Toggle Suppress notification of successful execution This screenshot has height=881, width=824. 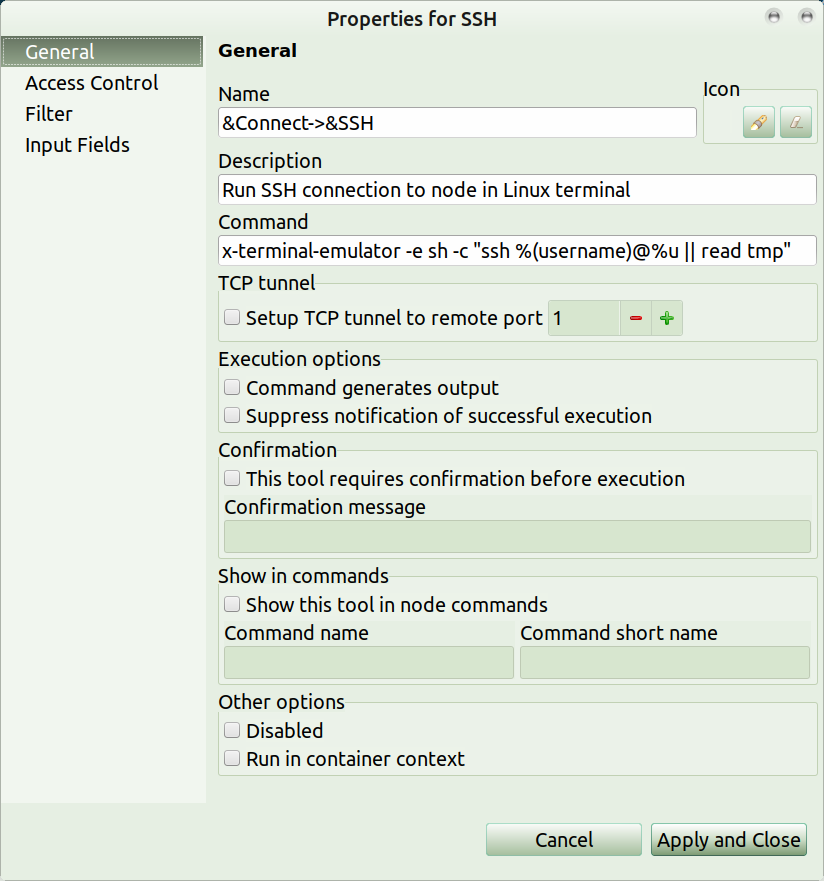(232, 416)
